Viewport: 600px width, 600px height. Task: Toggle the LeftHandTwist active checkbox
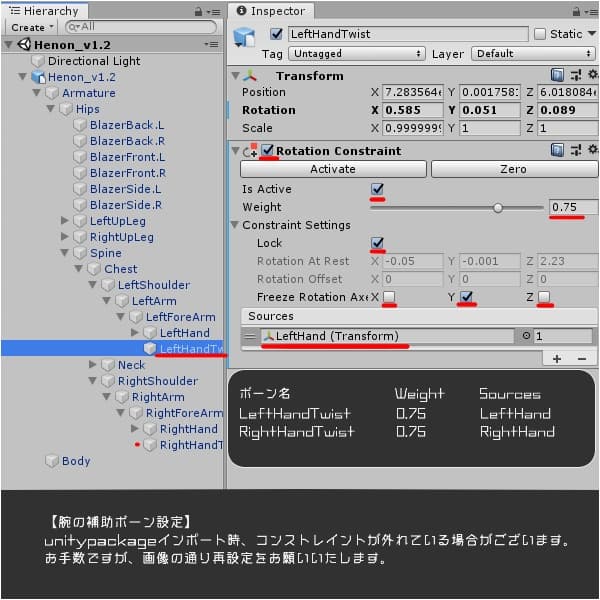[x=276, y=34]
